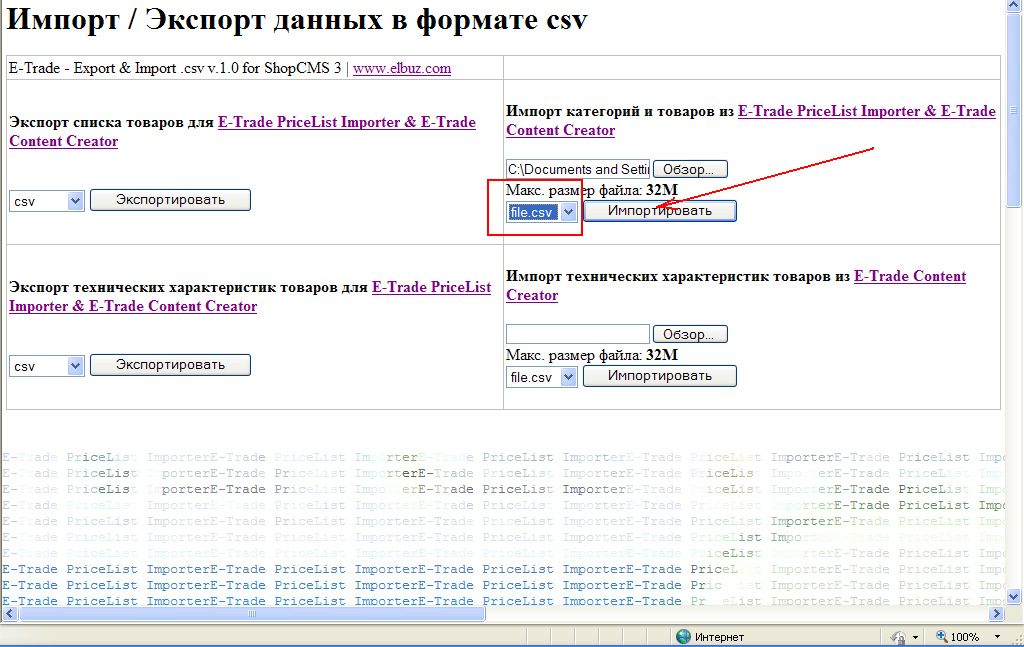Click the privacy/security icon in status bar
Image resolution: width=1024 pixels, height=647 pixels.
(x=899, y=637)
